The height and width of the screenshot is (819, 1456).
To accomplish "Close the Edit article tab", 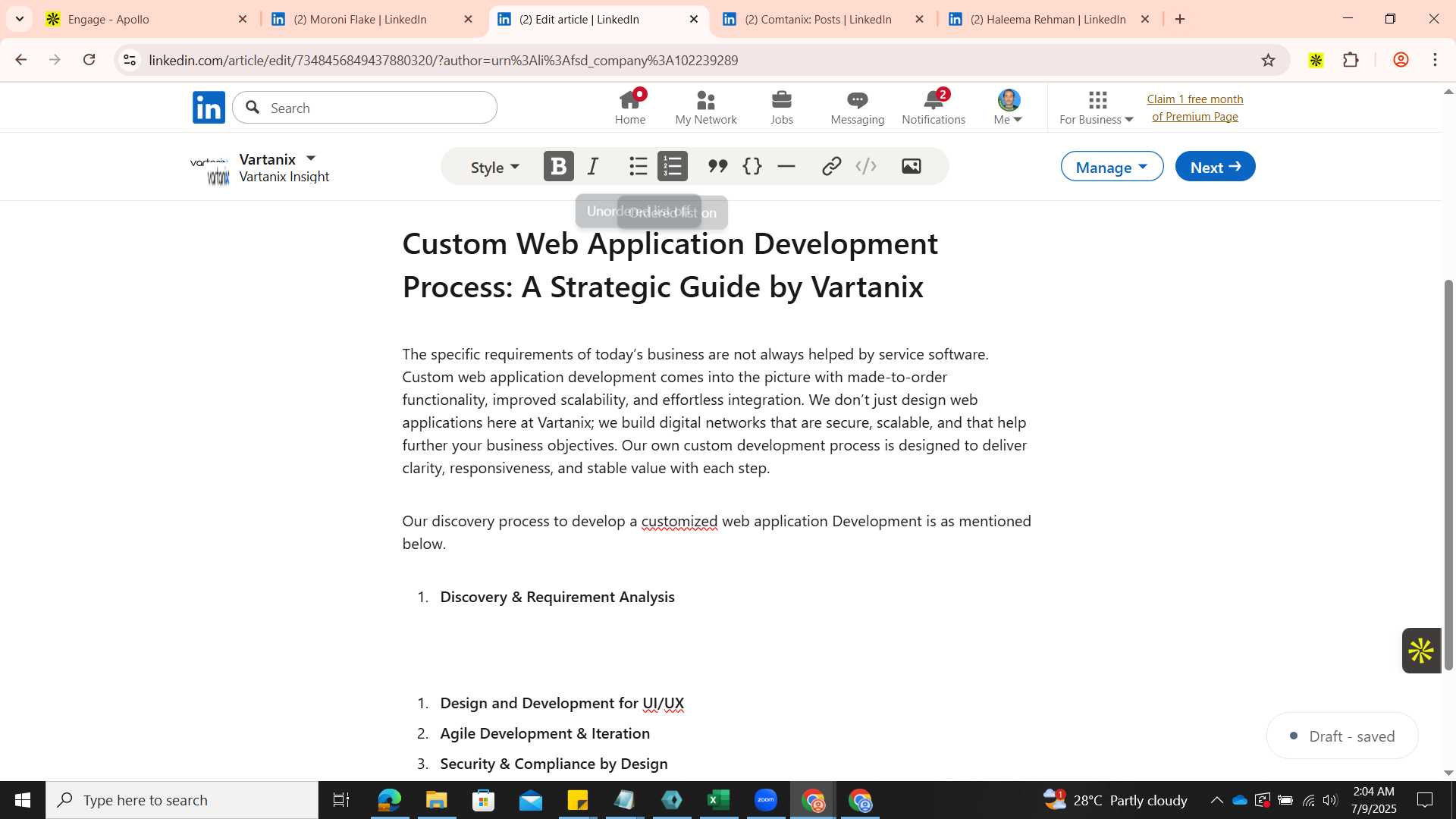I will 693,19.
